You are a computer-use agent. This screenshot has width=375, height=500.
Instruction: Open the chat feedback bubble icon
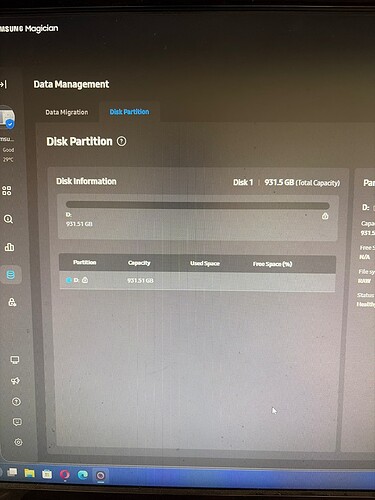coord(17,422)
